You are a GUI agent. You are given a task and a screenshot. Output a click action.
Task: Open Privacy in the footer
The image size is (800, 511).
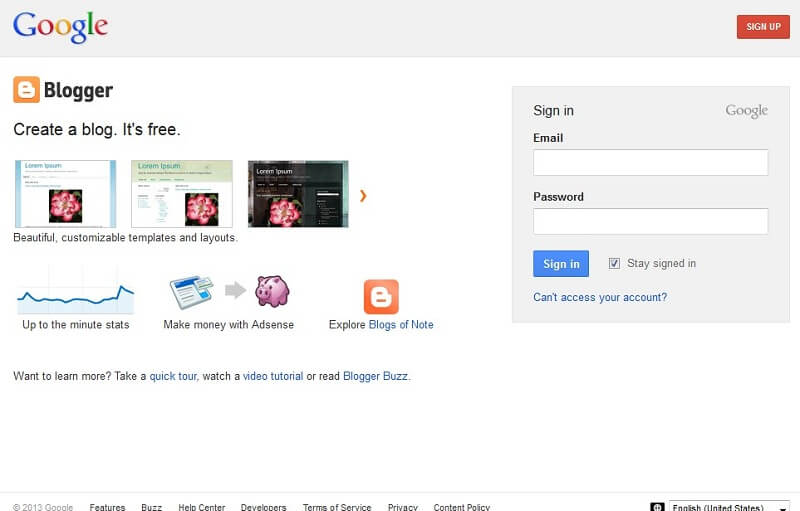click(x=403, y=507)
